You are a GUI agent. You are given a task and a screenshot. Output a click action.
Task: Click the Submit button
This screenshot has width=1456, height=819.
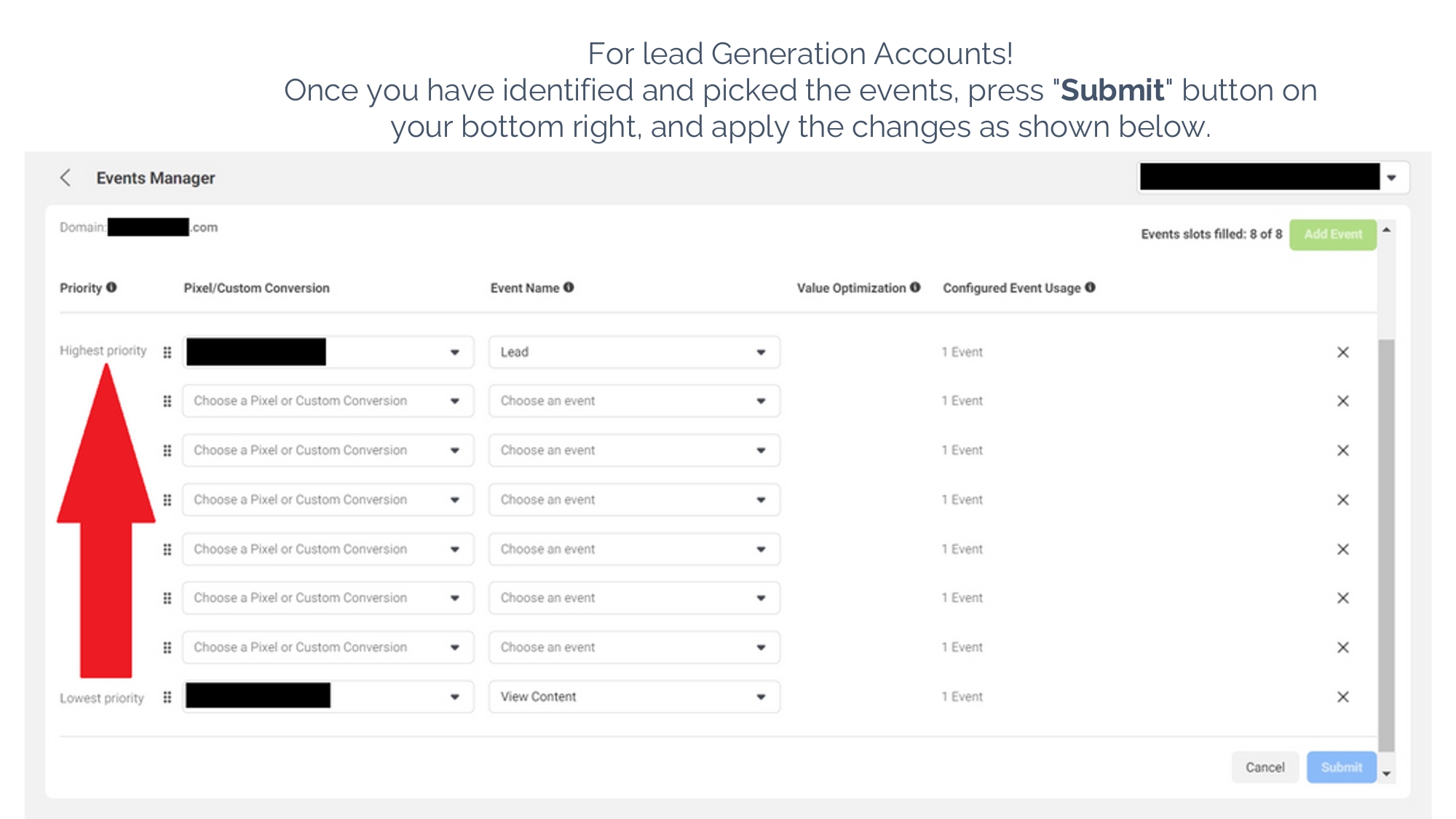click(x=1342, y=767)
